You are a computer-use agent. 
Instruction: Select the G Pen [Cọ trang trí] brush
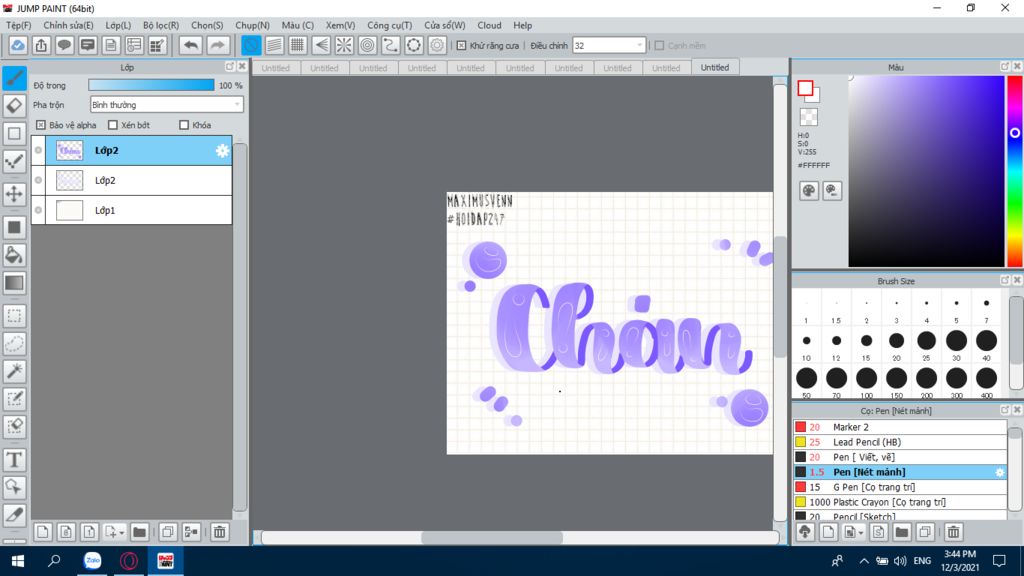[x=900, y=487]
